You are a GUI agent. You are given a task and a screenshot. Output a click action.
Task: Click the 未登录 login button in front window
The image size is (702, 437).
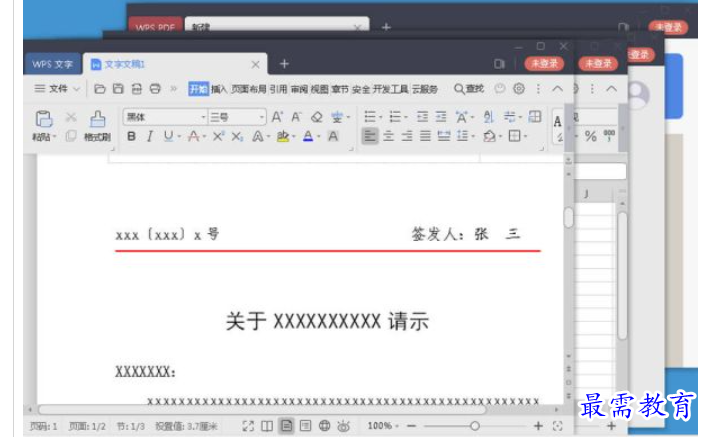pyautogui.click(x=544, y=64)
